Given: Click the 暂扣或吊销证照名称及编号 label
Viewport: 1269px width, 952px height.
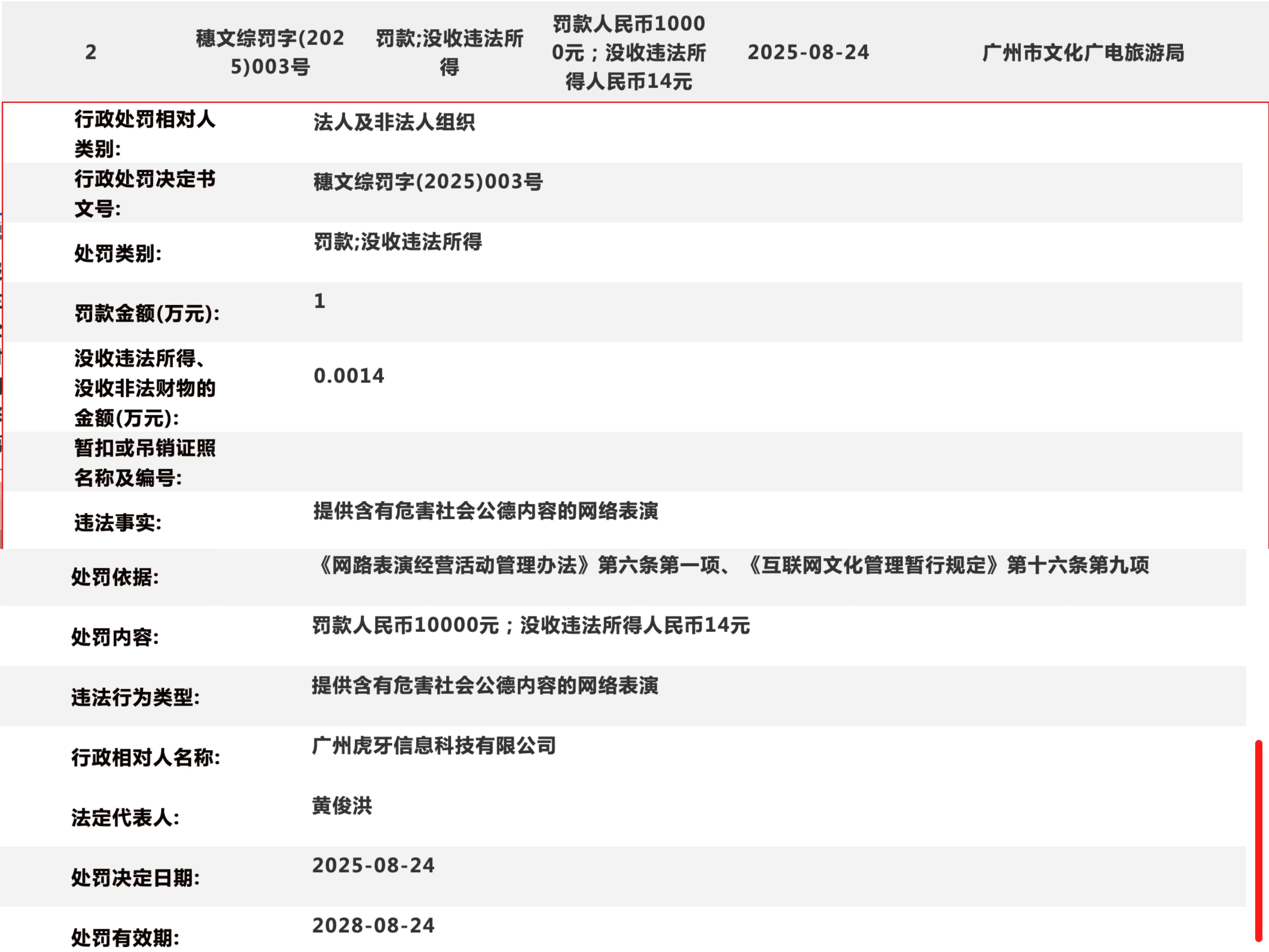Looking at the screenshot, I should point(145,463).
